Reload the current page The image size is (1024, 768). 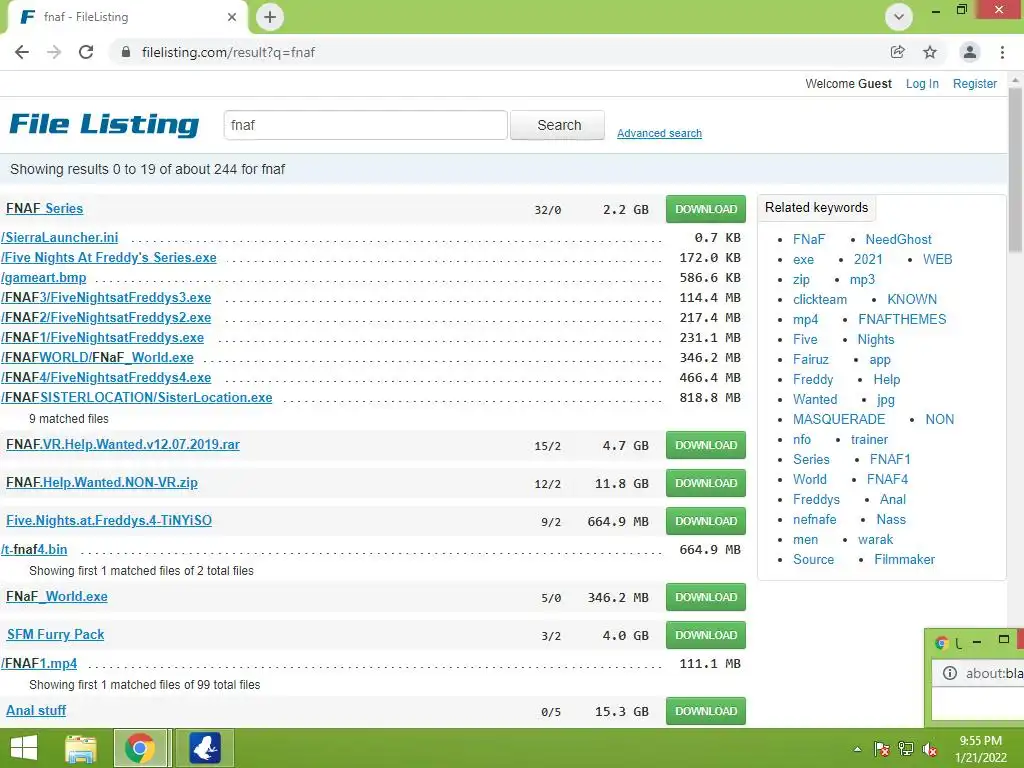click(x=86, y=52)
